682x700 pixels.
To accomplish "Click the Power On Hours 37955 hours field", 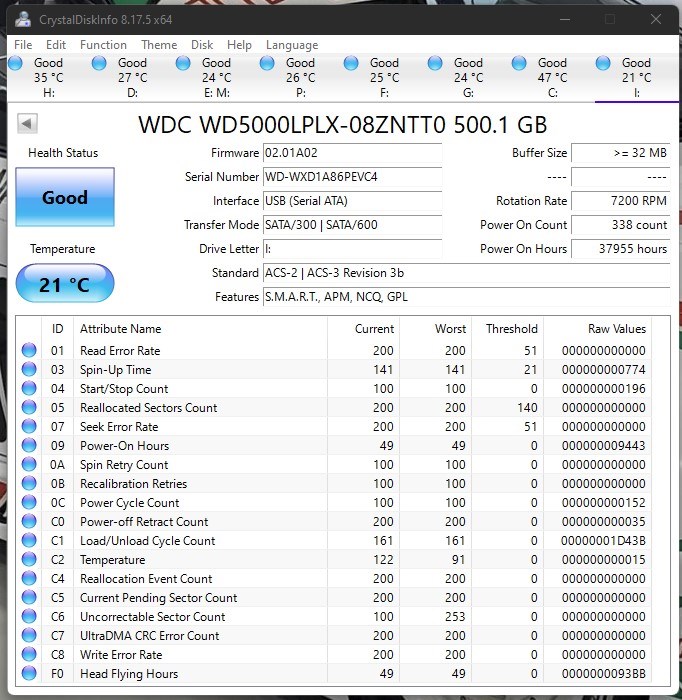I will (620, 249).
